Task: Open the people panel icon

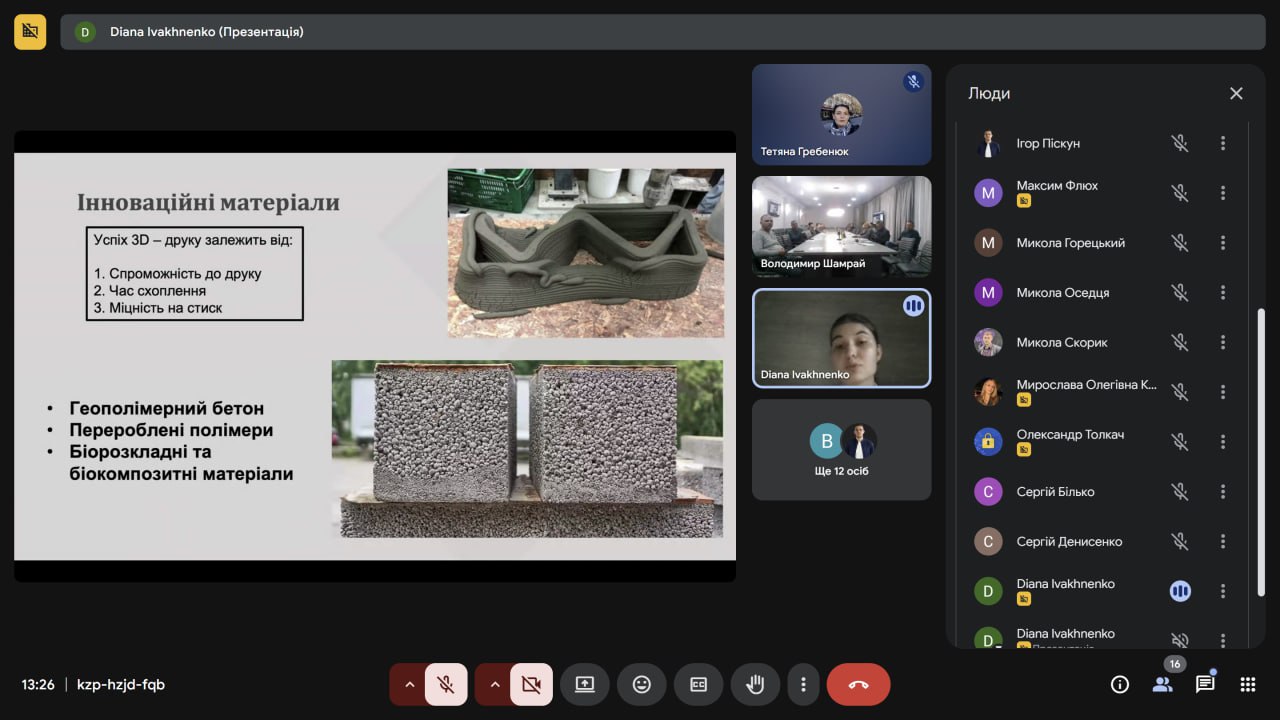Action: [1162, 685]
